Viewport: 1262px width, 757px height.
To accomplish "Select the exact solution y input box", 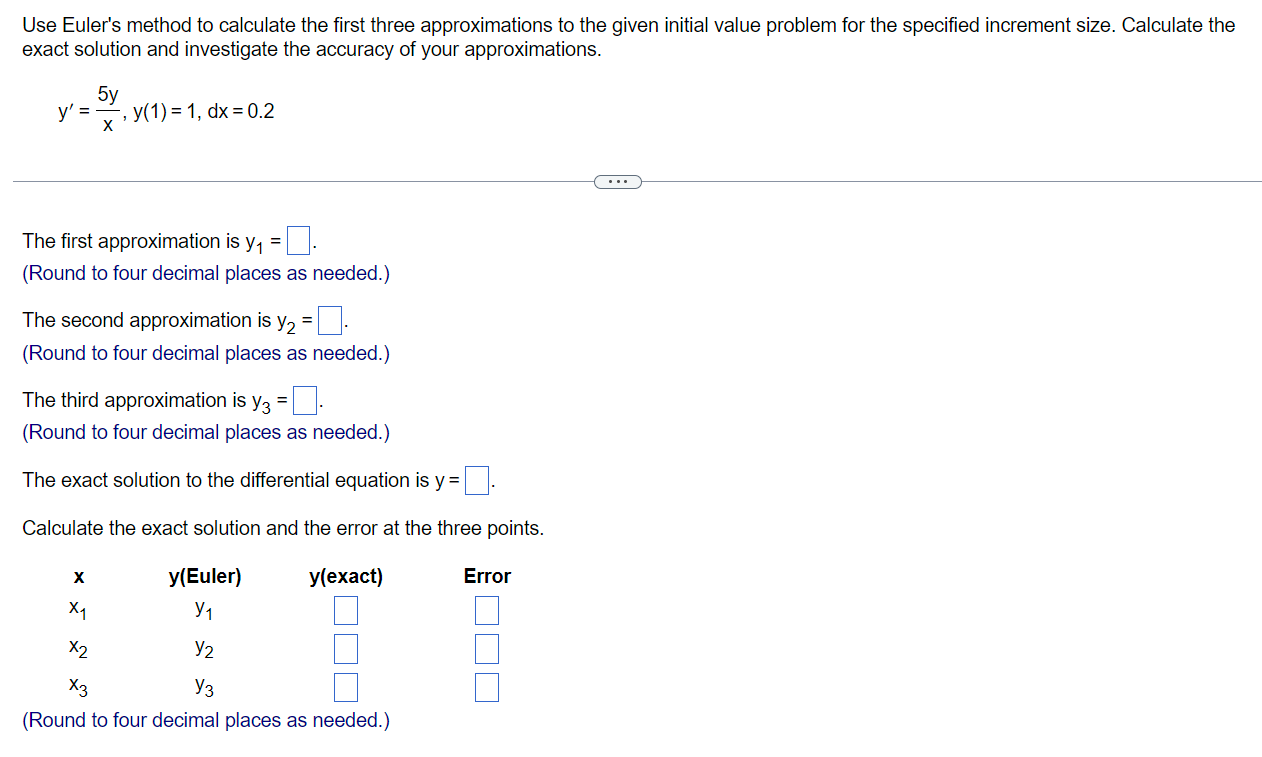I will pyautogui.click(x=476, y=479).
